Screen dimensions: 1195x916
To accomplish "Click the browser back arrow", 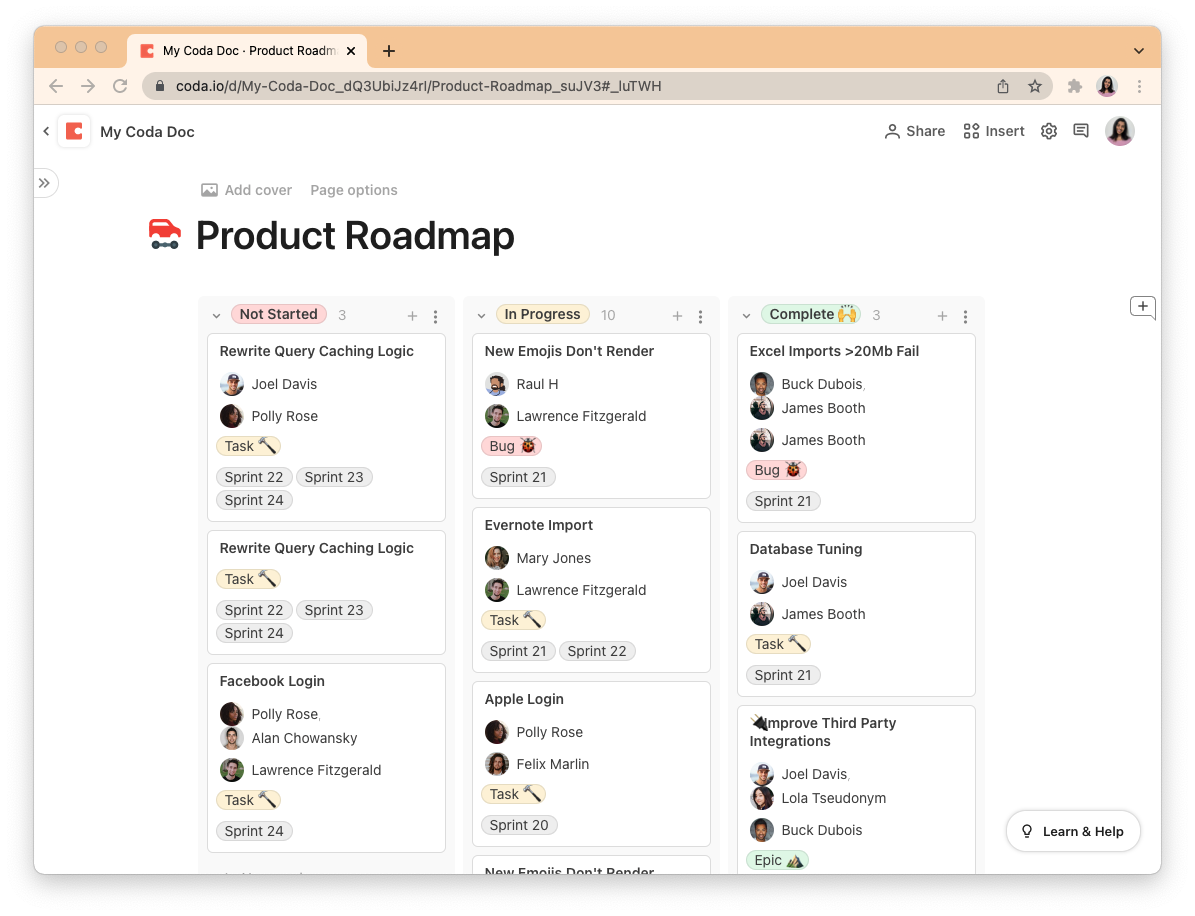I will pyautogui.click(x=56, y=86).
